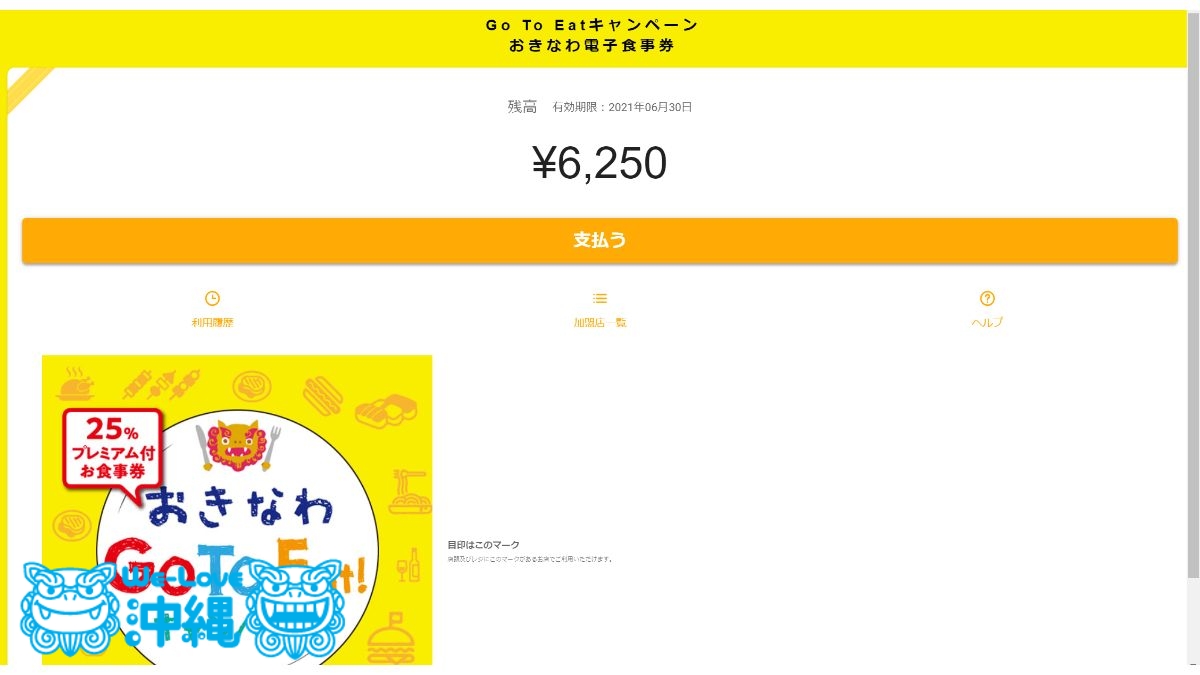Open usage history via the clock icon
Screen dimensions: 1200x675
coord(212,298)
